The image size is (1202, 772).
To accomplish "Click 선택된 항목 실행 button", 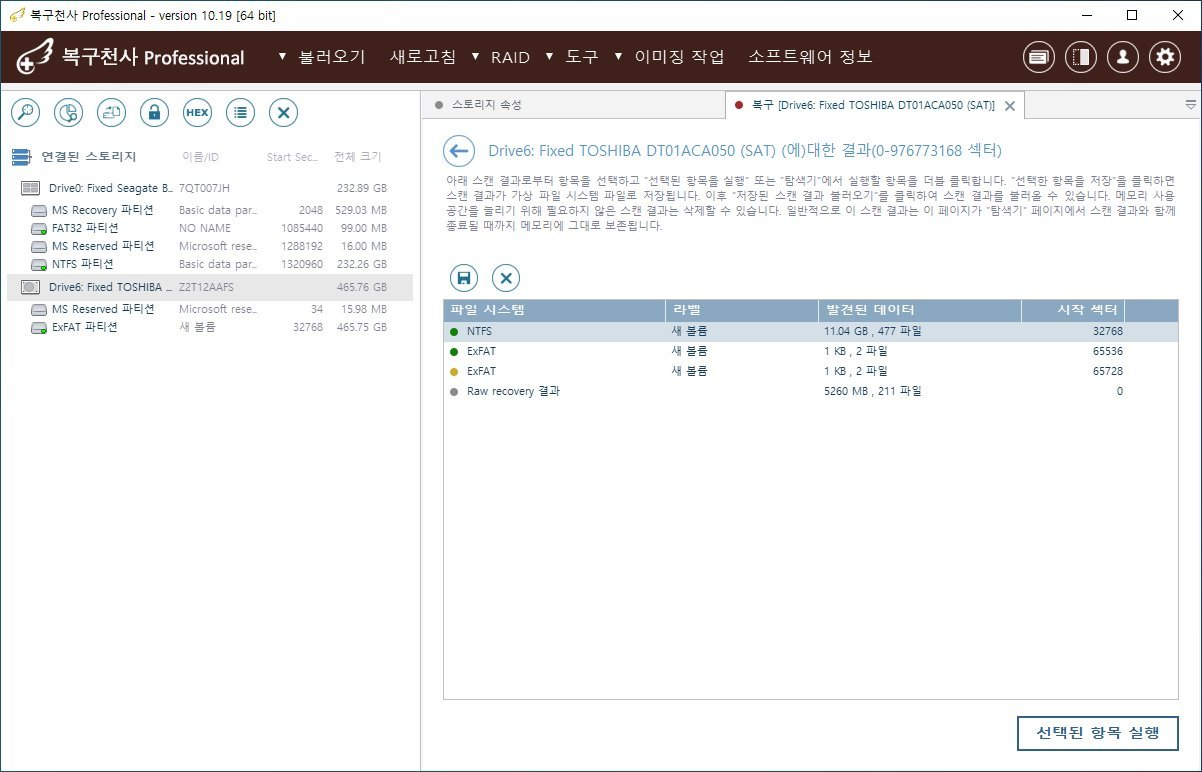I will (x=1097, y=733).
